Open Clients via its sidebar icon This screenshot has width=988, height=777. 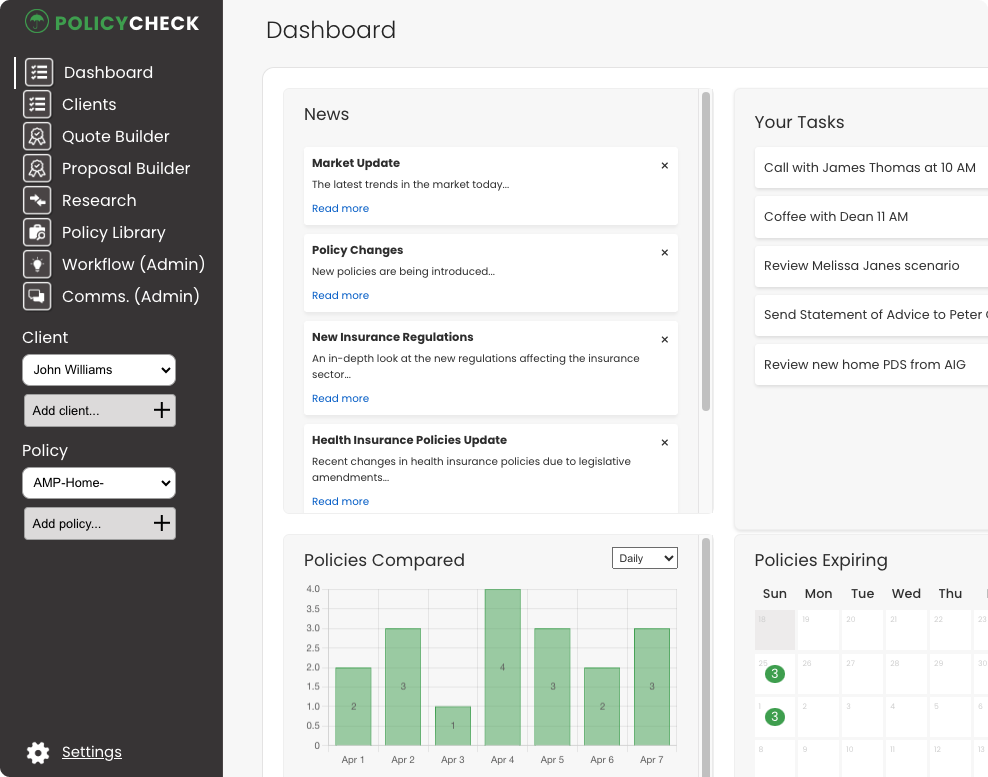[x=37, y=104]
